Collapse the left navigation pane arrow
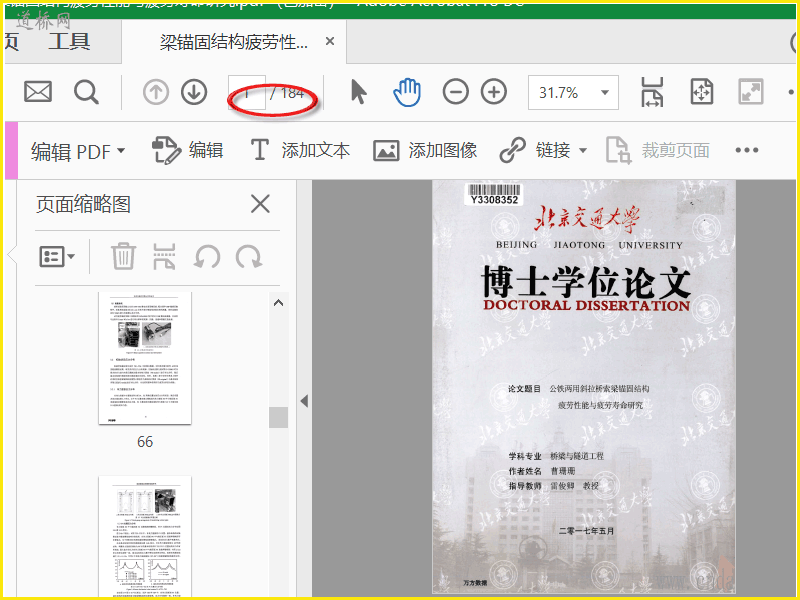 click(x=305, y=401)
